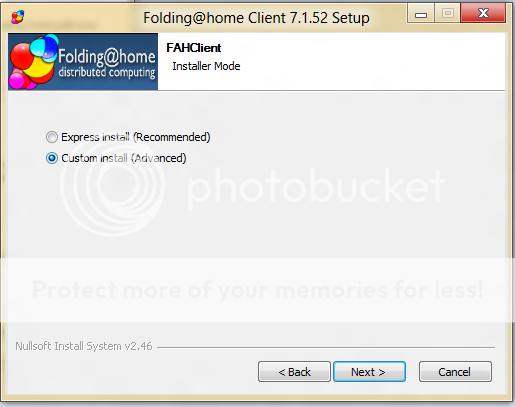The height and width of the screenshot is (407, 515).
Task: Click the colorful molecule graphic in banner
Action: [33, 62]
